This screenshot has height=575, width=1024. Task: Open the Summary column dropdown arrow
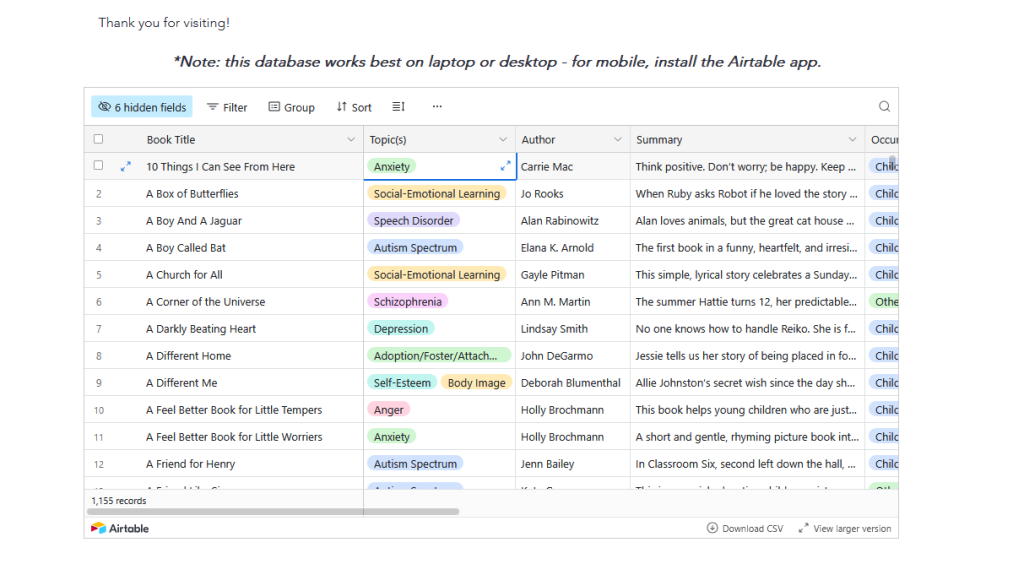pyautogui.click(x=852, y=140)
